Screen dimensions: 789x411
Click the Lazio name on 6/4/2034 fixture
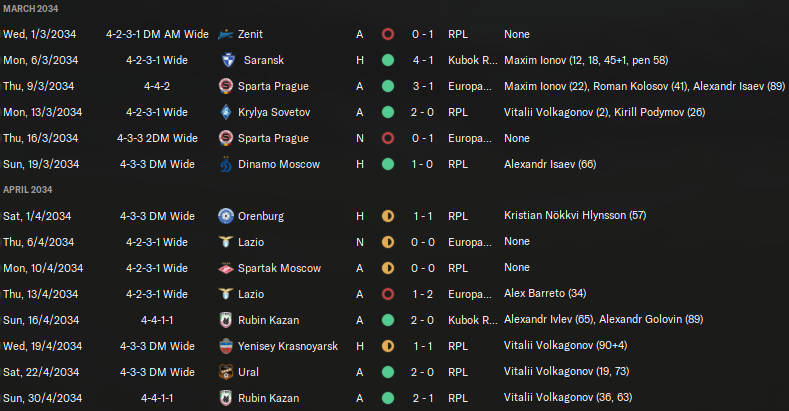click(257, 242)
